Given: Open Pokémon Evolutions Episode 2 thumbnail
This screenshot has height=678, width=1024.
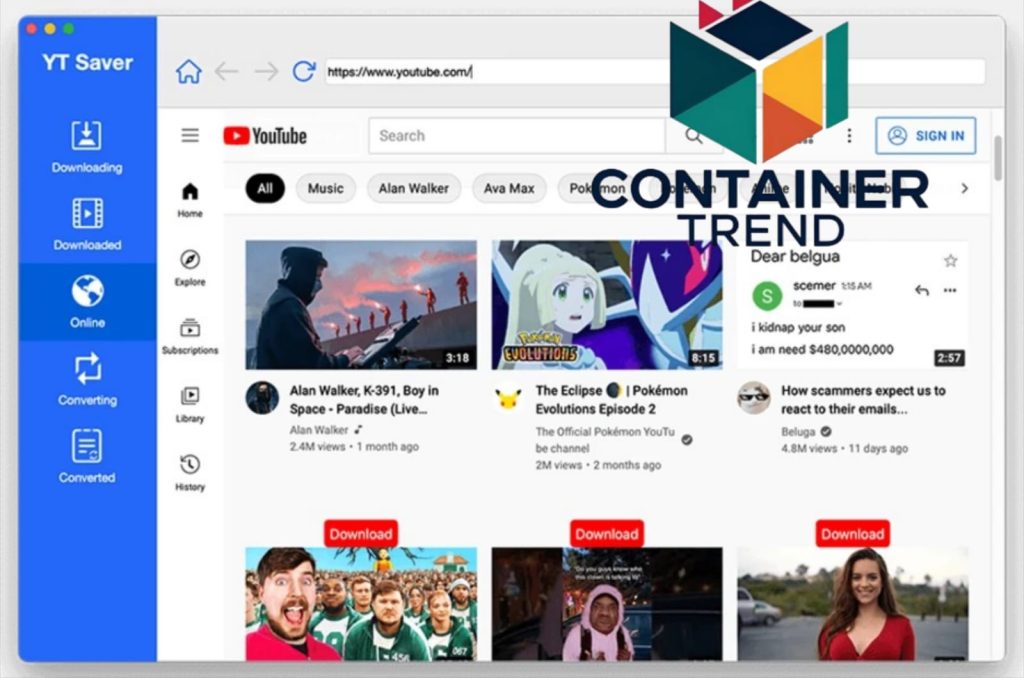Looking at the screenshot, I should point(607,305).
